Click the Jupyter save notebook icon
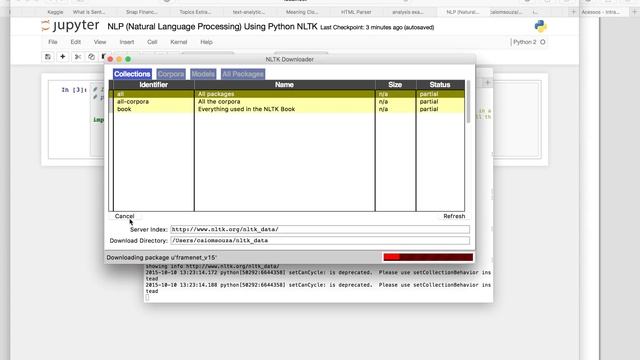Image resolution: width=640 pixels, height=360 pixels. click(48, 57)
